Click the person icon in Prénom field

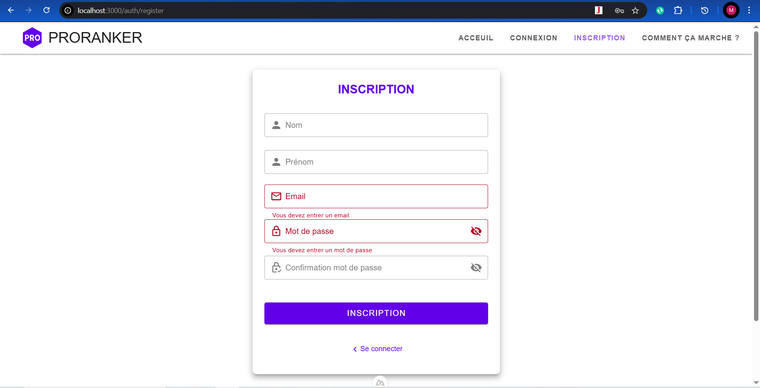[x=276, y=162]
